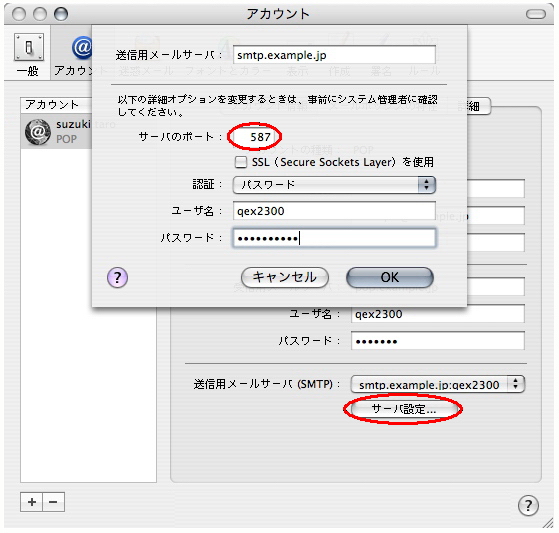The width and height of the screenshot is (559, 533).
Task: Click the キャンセル cancel button
Action: pos(284,277)
